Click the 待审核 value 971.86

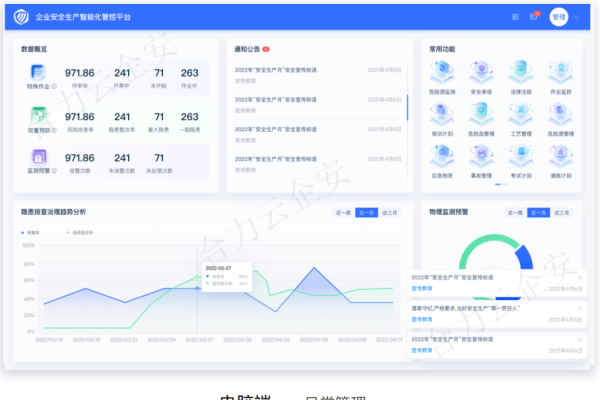pyautogui.click(x=79, y=73)
